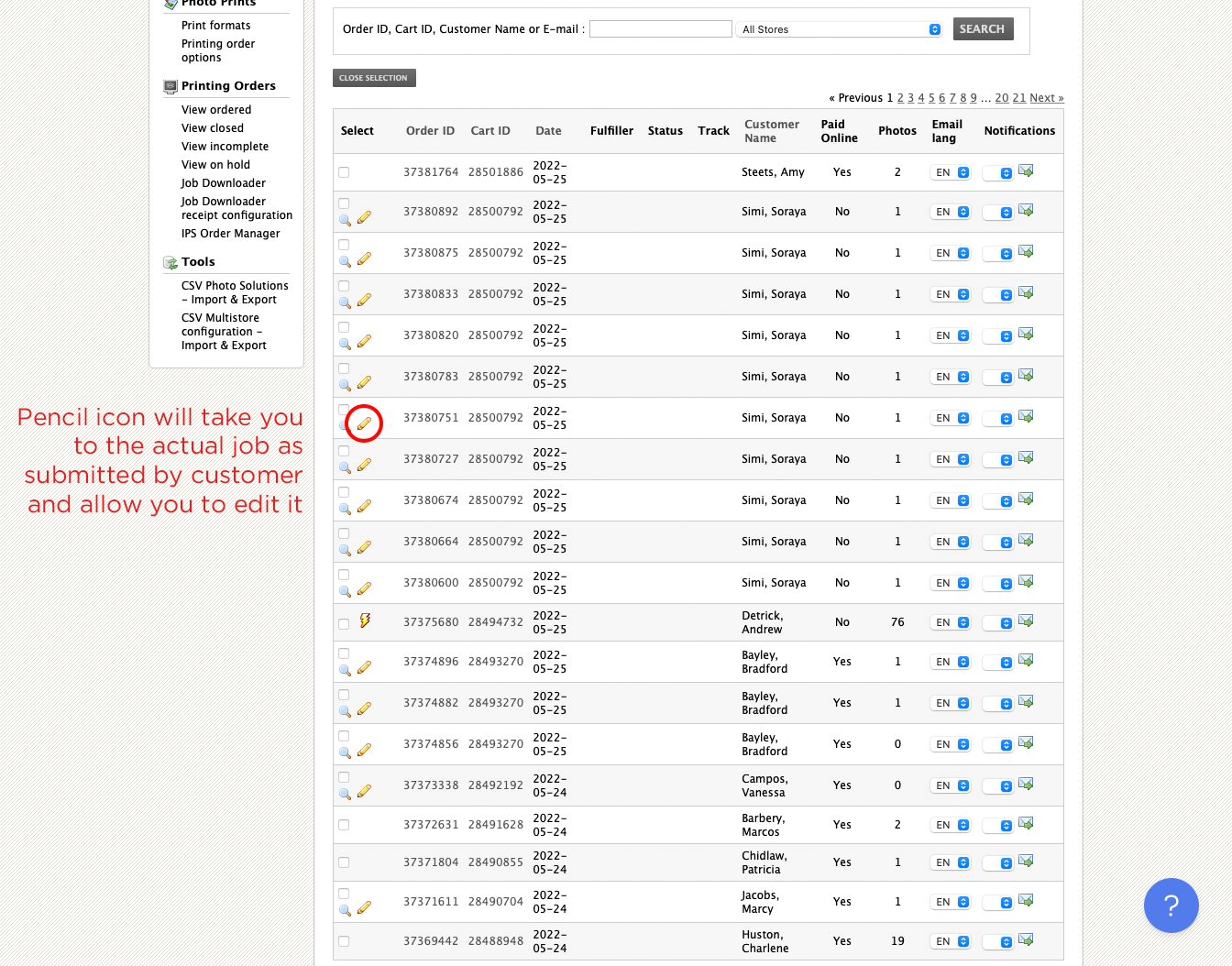1232x966 pixels.
Task: Open the All Stores dropdown
Action: (839, 29)
